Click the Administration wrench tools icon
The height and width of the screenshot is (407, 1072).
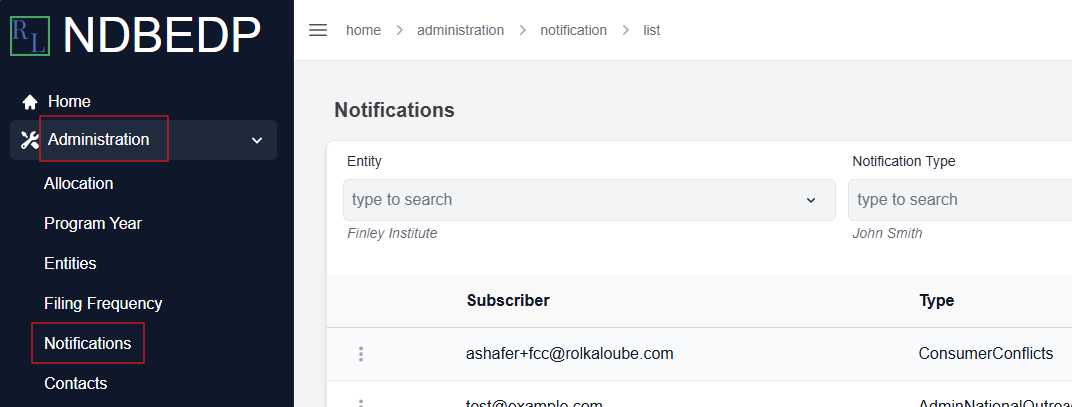[29, 140]
